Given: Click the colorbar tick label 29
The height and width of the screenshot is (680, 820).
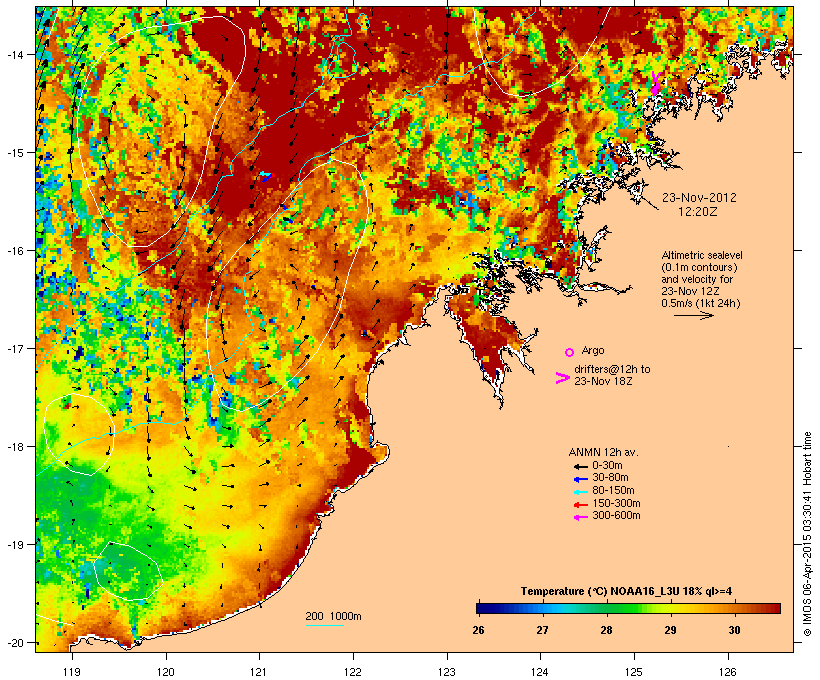Looking at the screenshot, I should click(x=670, y=630).
